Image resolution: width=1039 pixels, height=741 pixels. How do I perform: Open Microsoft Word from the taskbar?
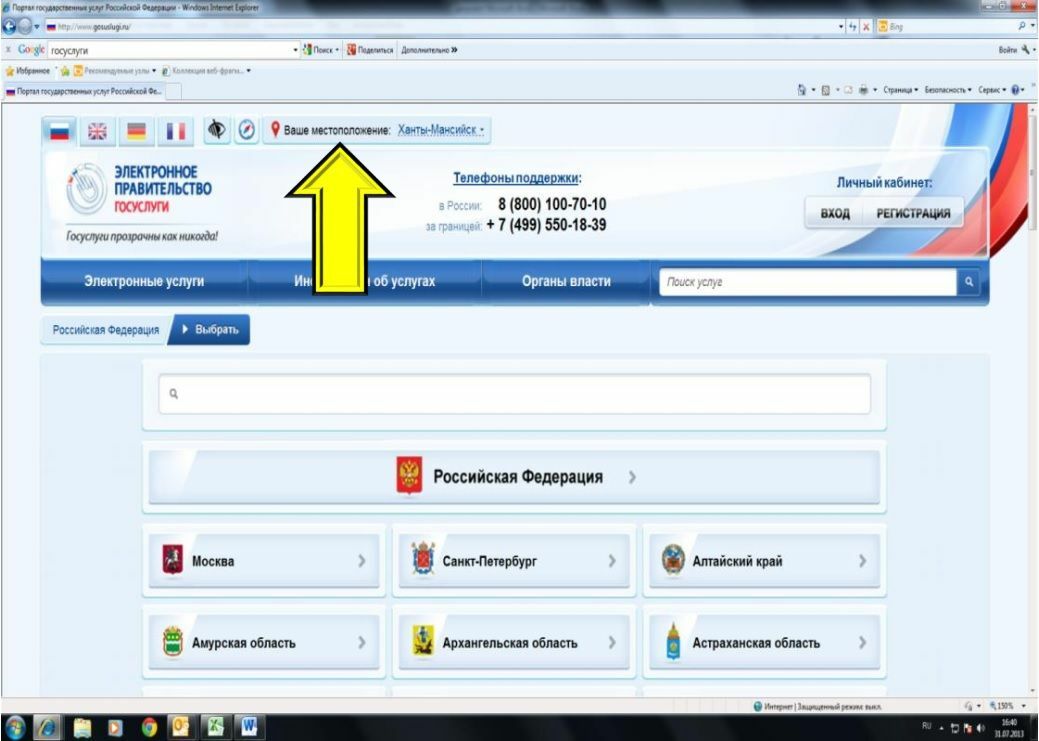pyautogui.click(x=248, y=727)
